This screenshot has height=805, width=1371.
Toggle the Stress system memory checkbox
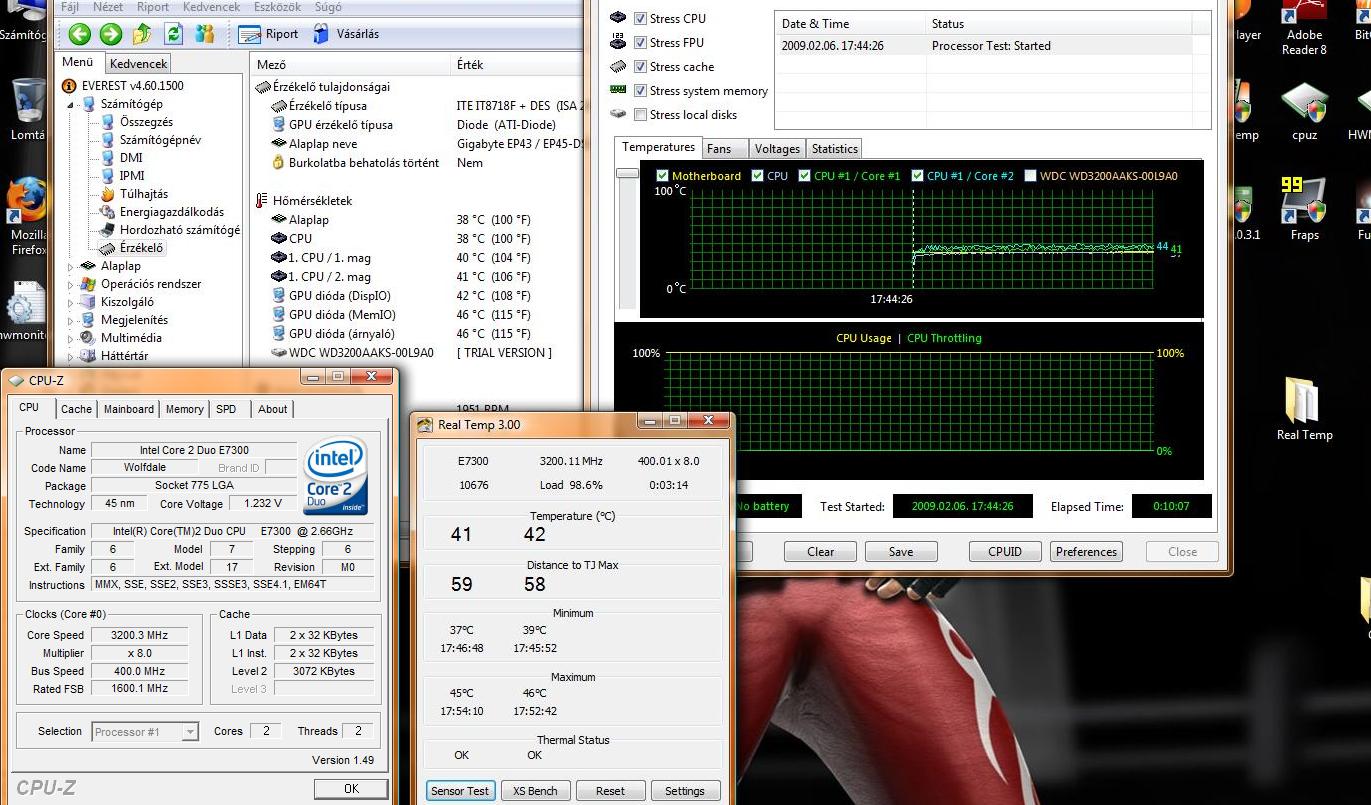tap(640, 90)
